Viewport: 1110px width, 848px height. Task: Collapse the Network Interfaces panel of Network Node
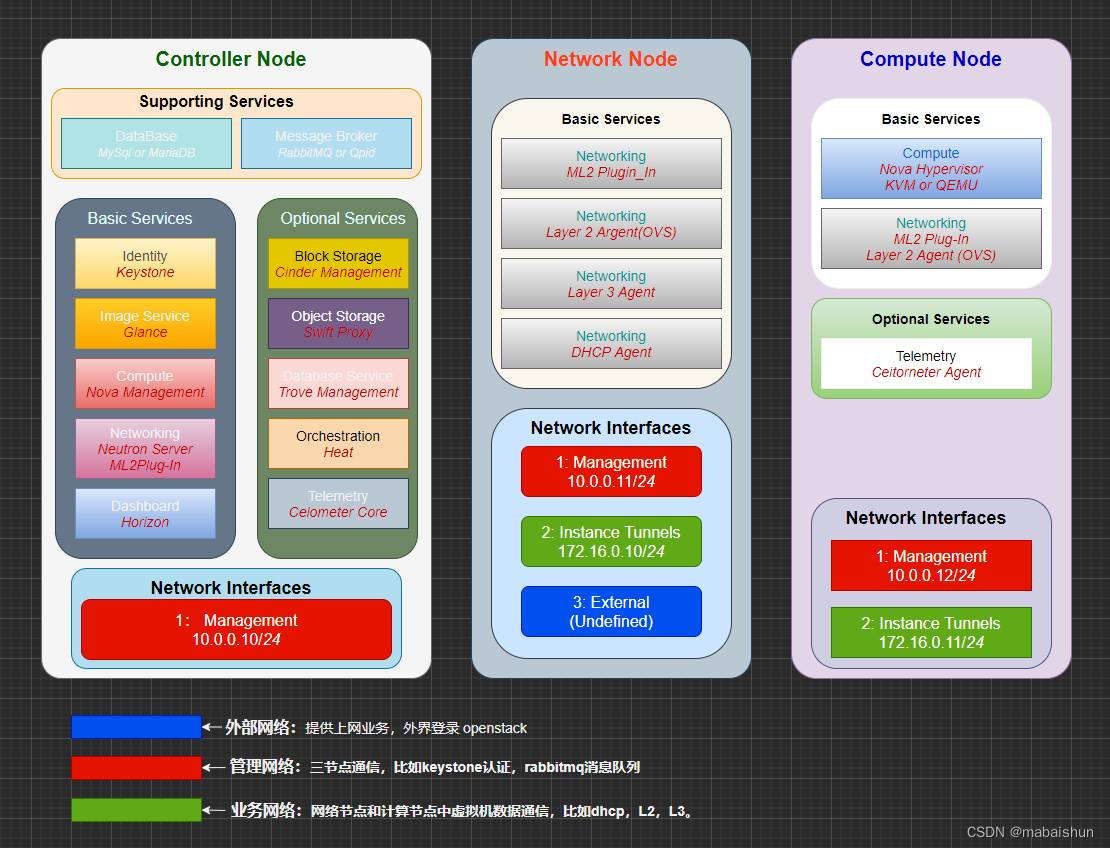[x=611, y=427]
